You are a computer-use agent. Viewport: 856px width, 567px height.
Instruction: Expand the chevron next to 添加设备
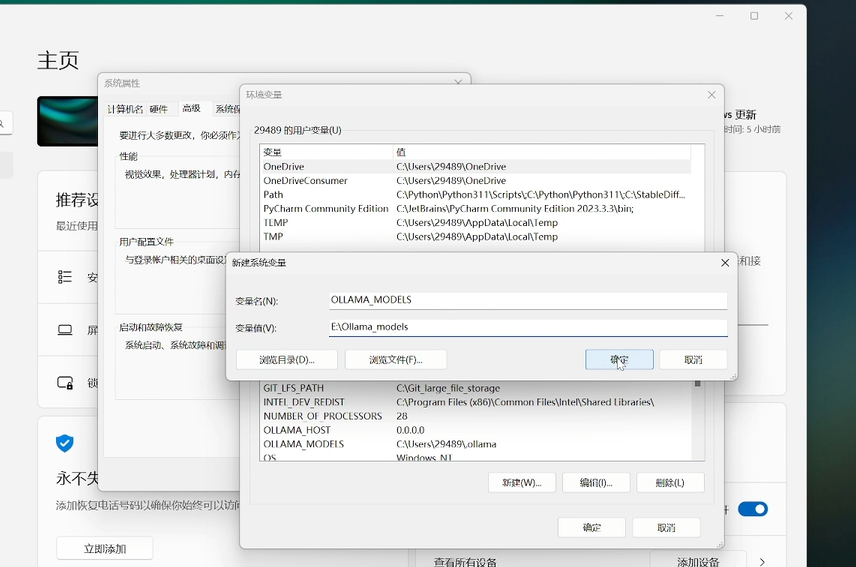click(x=763, y=562)
